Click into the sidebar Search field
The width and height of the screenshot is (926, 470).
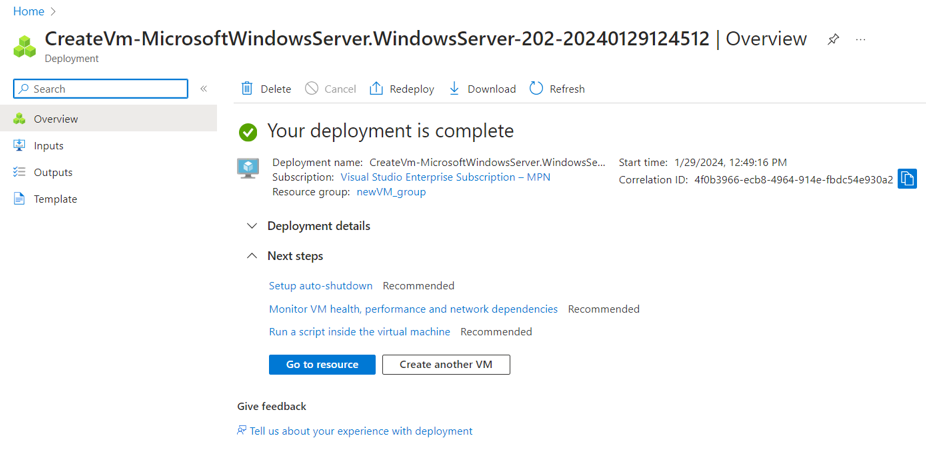coord(100,89)
